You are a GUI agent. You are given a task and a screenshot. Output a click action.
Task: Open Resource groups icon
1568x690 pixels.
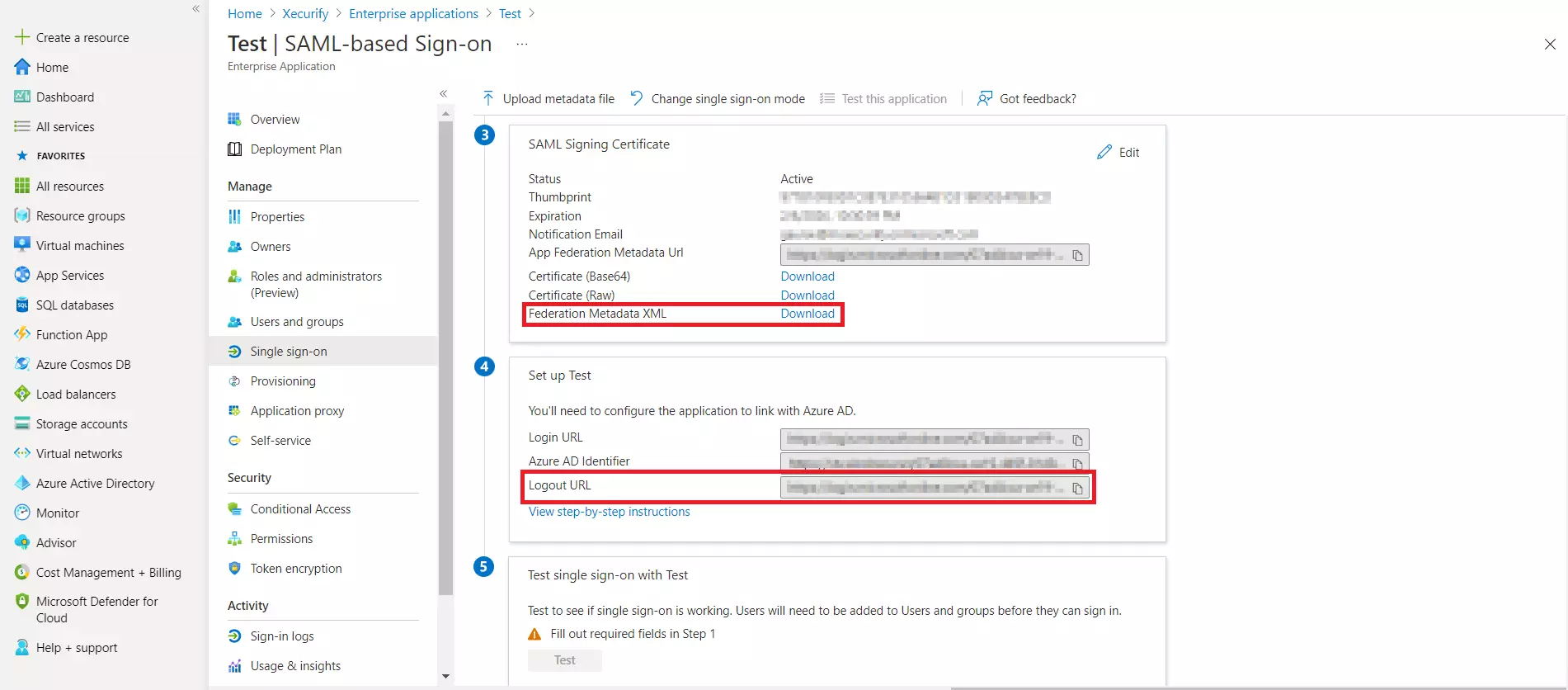pyautogui.click(x=22, y=215)
